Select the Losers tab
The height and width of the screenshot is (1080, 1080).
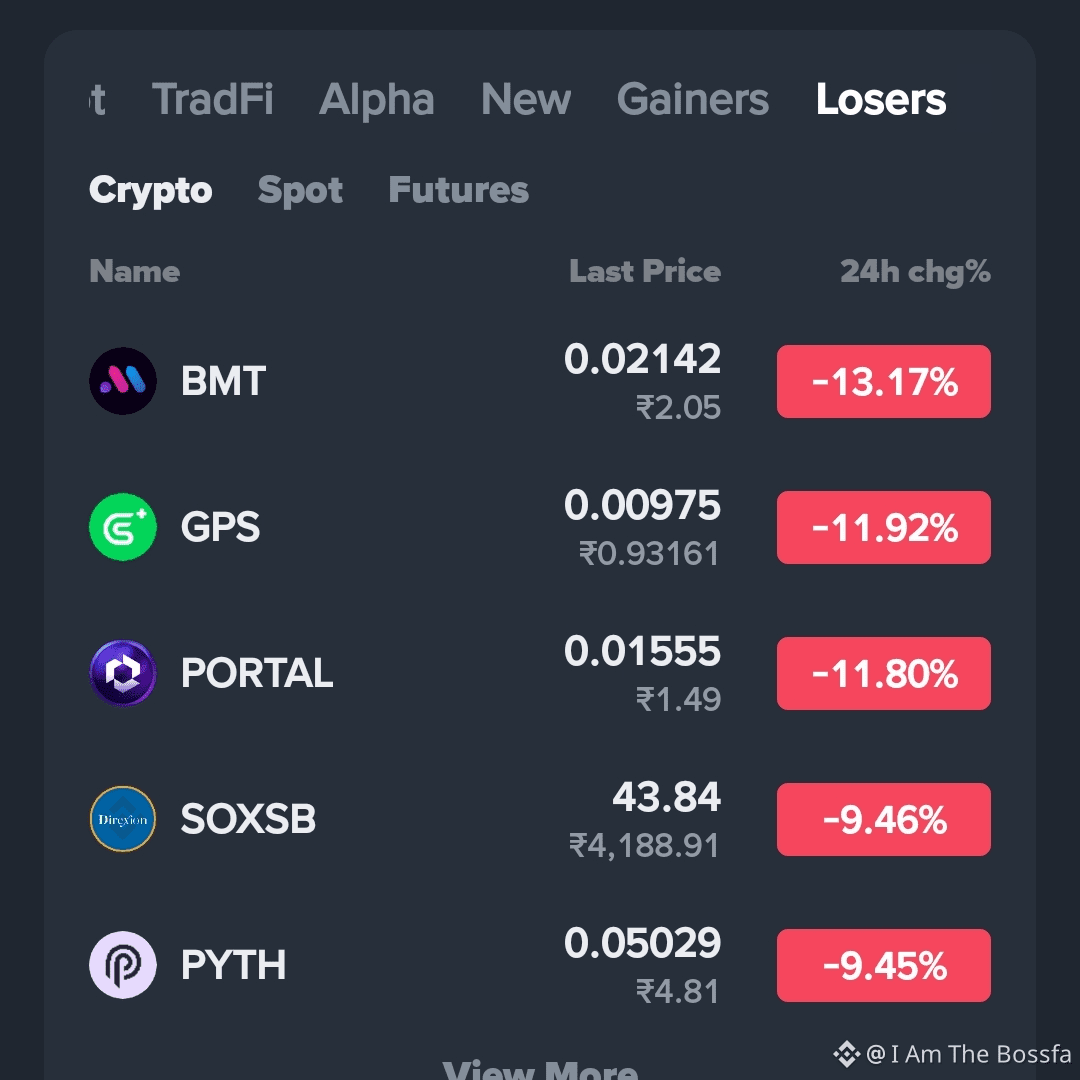tap(881, 99)
